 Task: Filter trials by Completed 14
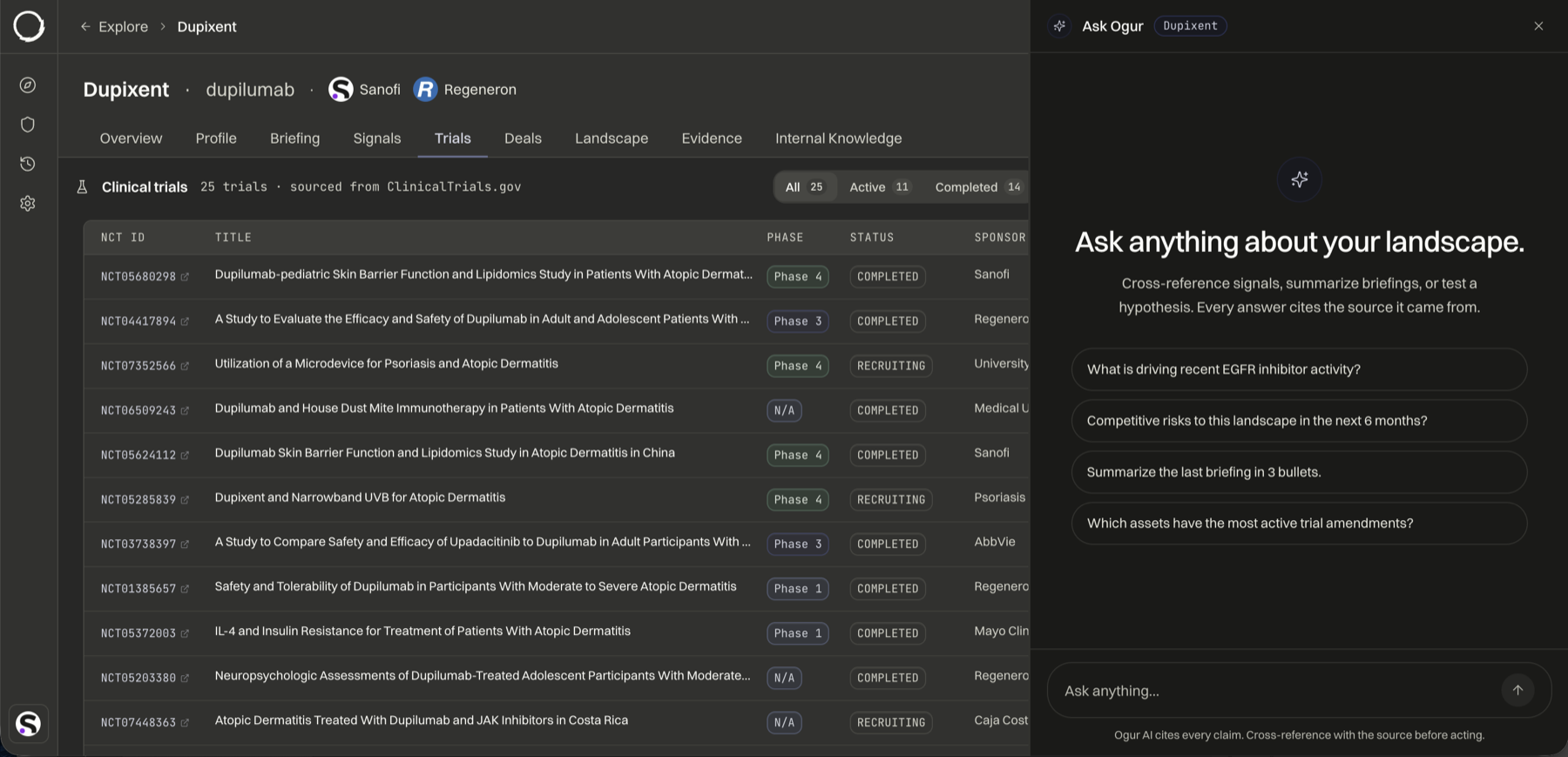pos(978,187)
